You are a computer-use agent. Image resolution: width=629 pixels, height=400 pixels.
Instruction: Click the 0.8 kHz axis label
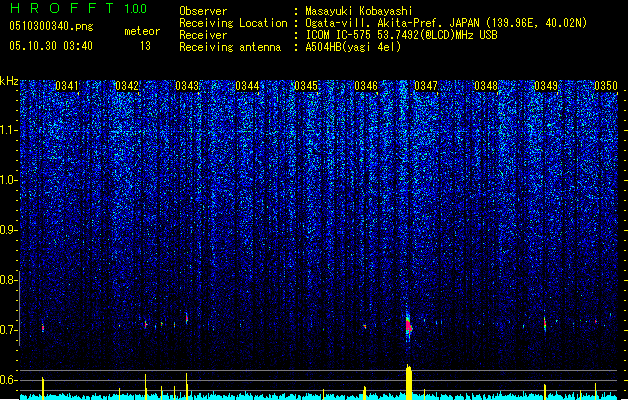9,280
